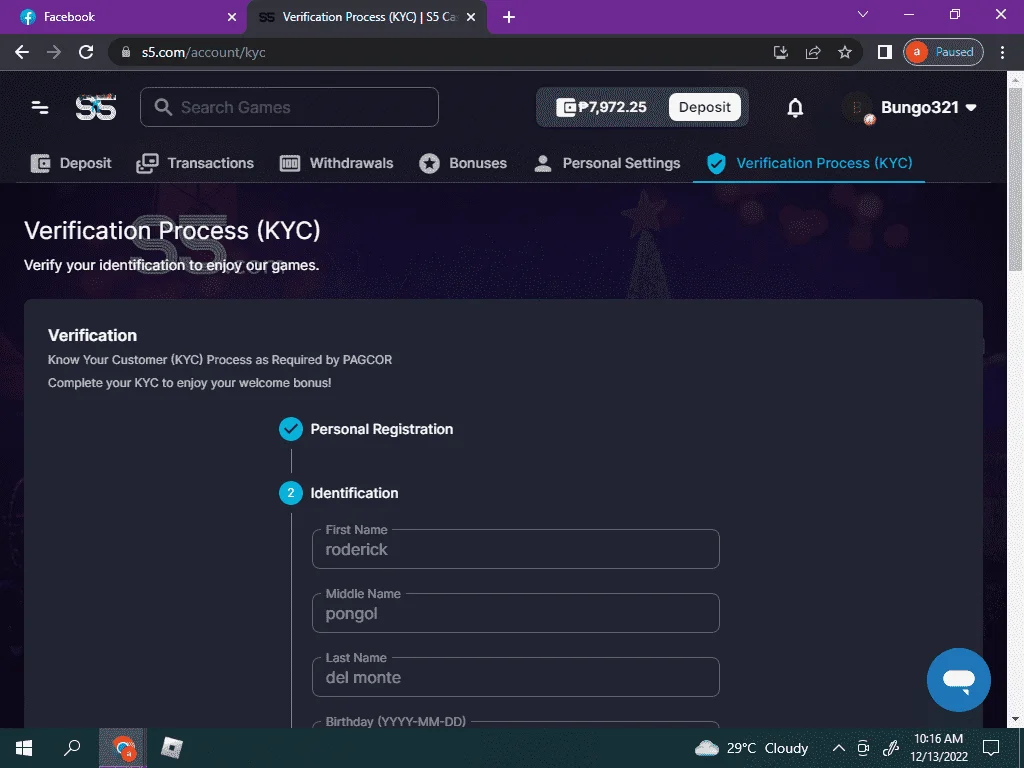Click the Chrome taskbar icon

pyautogui.click(x=123, y=748)
